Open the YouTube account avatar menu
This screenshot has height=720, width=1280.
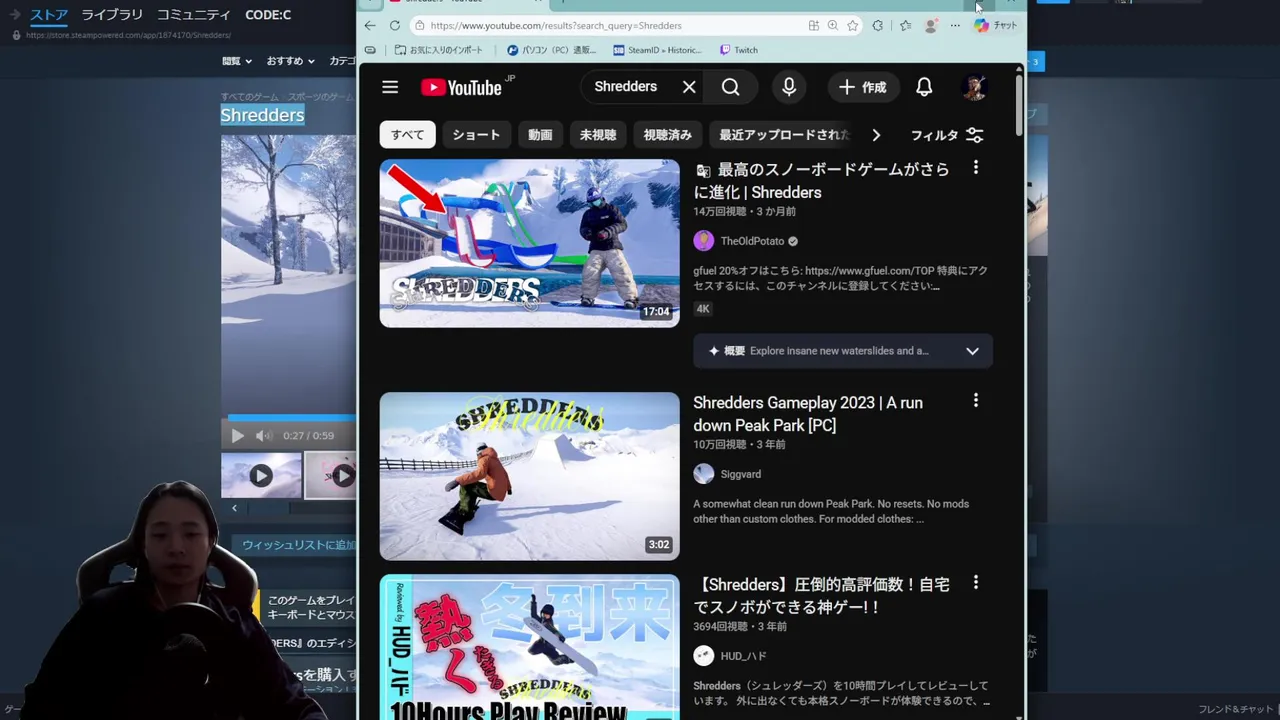[974, 87]
